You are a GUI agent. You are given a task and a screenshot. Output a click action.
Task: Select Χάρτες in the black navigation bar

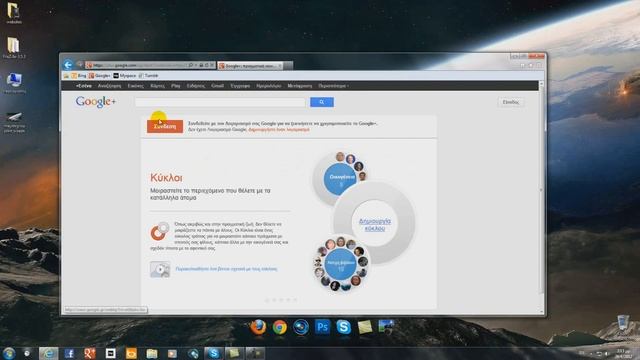pyautogui.click(x=157, y=86)
